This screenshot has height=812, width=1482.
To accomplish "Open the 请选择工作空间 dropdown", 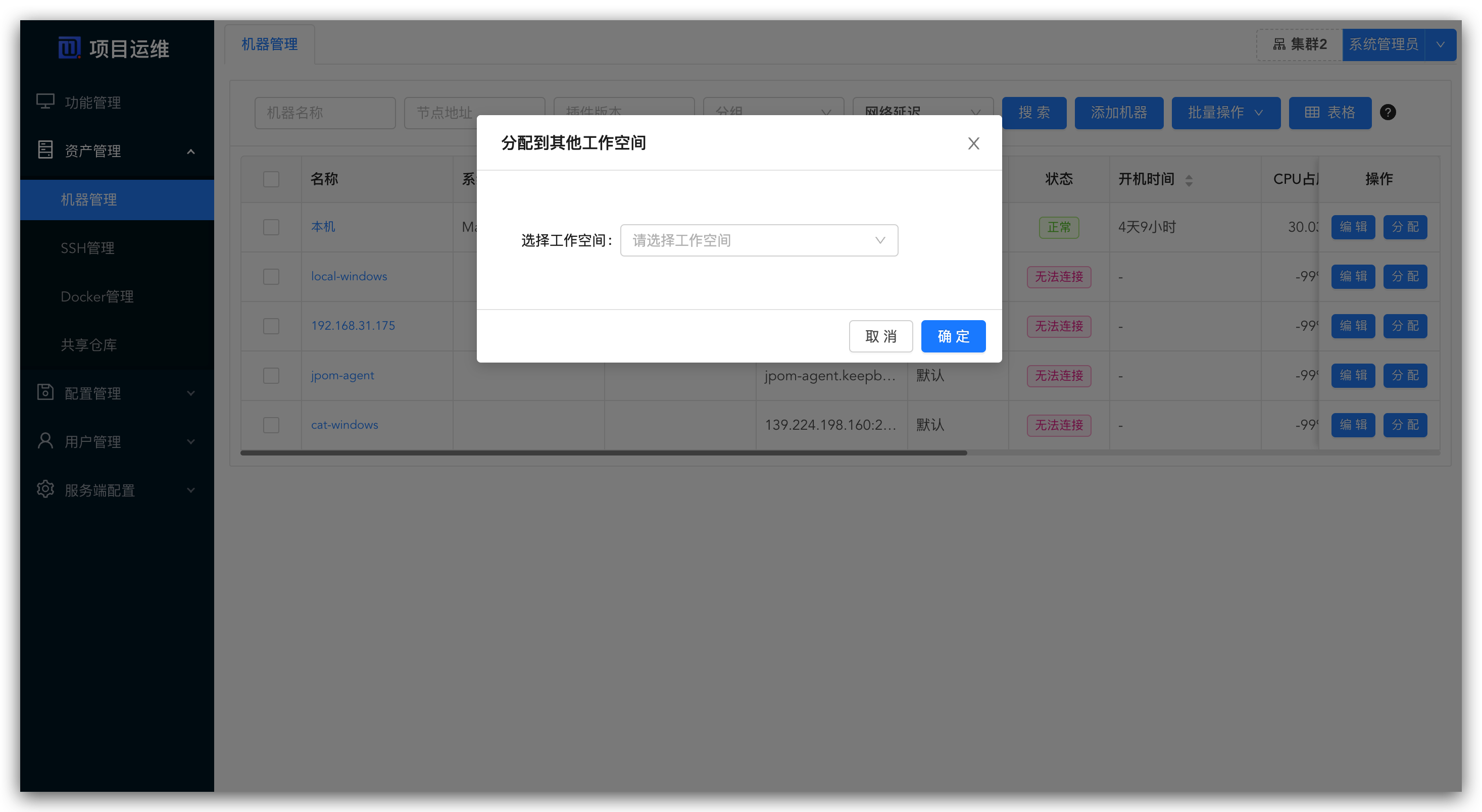I will pos(758,240).
